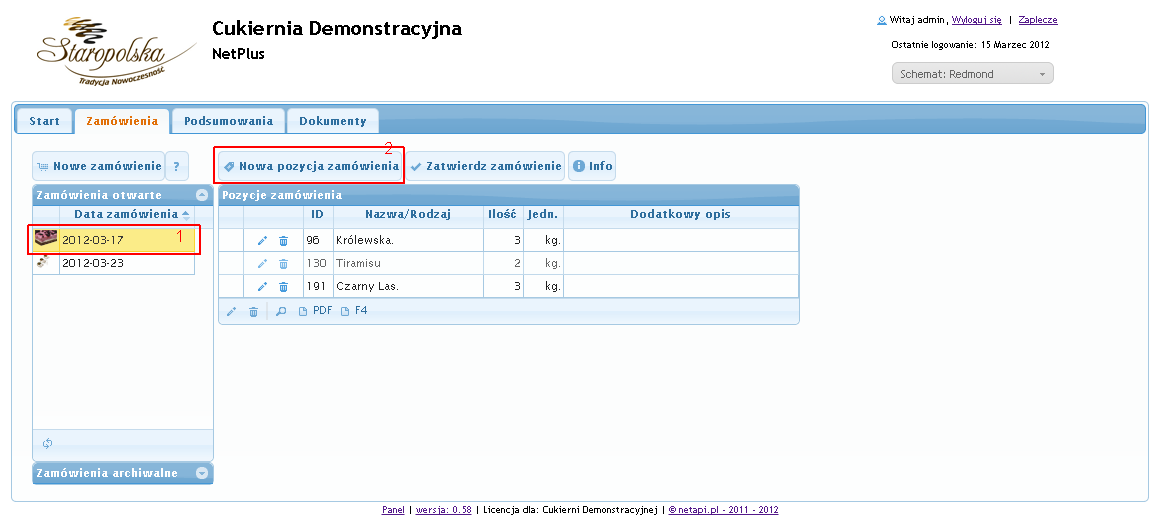The image size is (1159, 532).
Task: Expand the Zamówienia archiwalne panel
Action: (202, 473)
